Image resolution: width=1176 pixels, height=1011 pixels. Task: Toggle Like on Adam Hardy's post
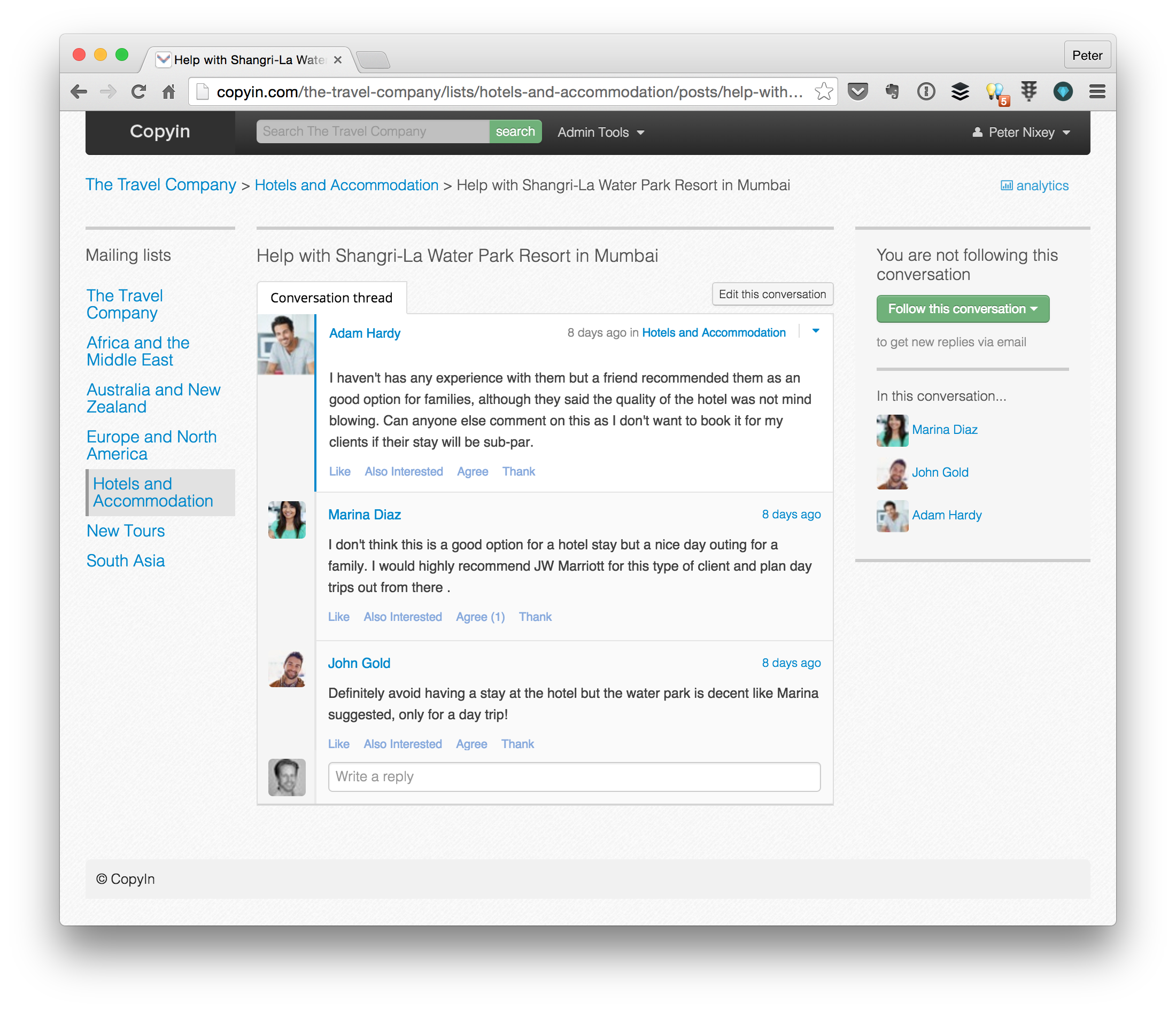pyautogui.click(x=339, y=471)
